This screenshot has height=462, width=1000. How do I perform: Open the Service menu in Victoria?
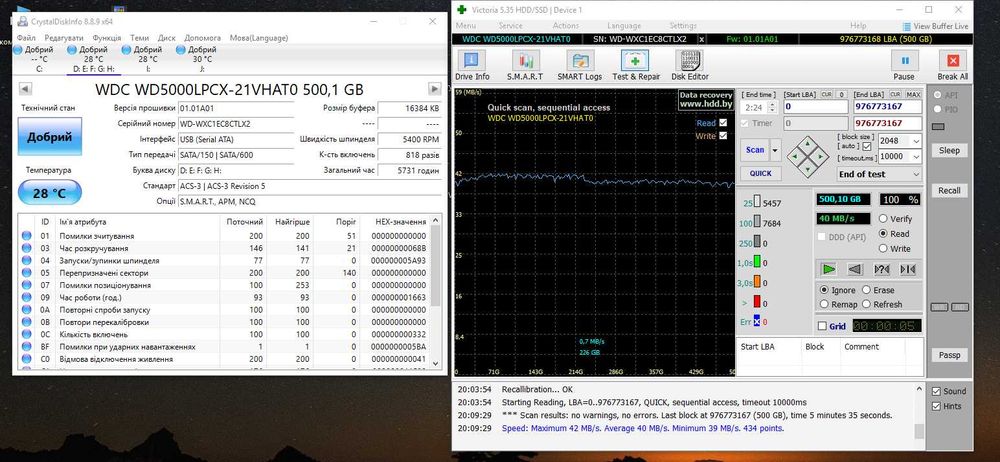(x=510, y=26)
